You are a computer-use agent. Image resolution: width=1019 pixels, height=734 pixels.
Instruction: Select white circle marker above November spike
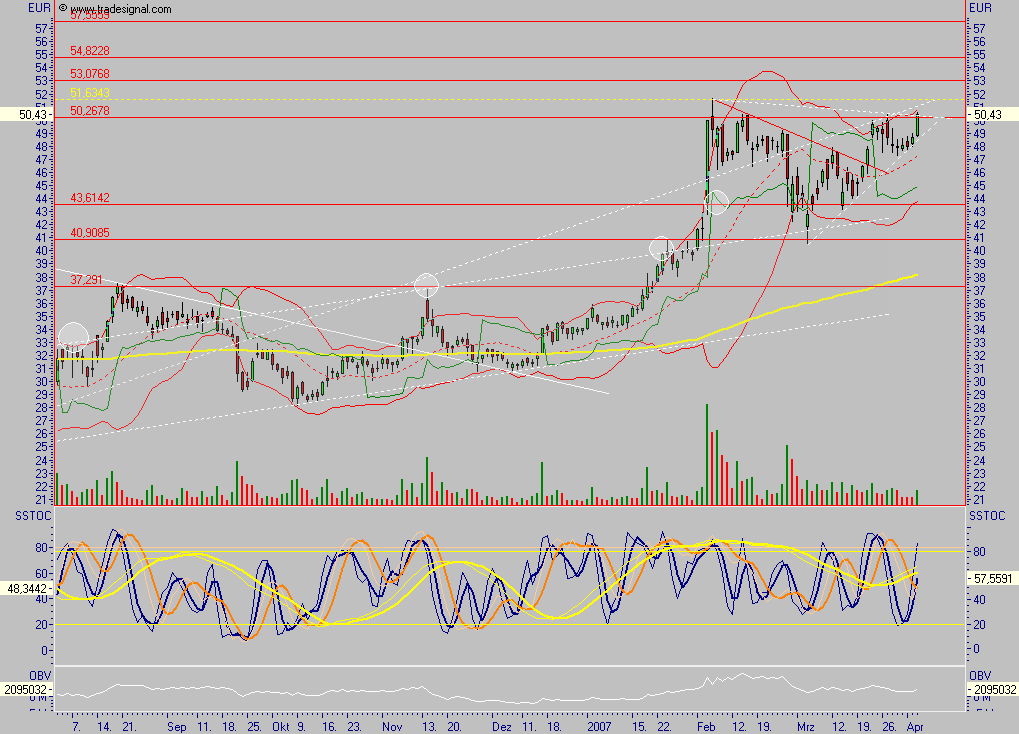point(426,285)
